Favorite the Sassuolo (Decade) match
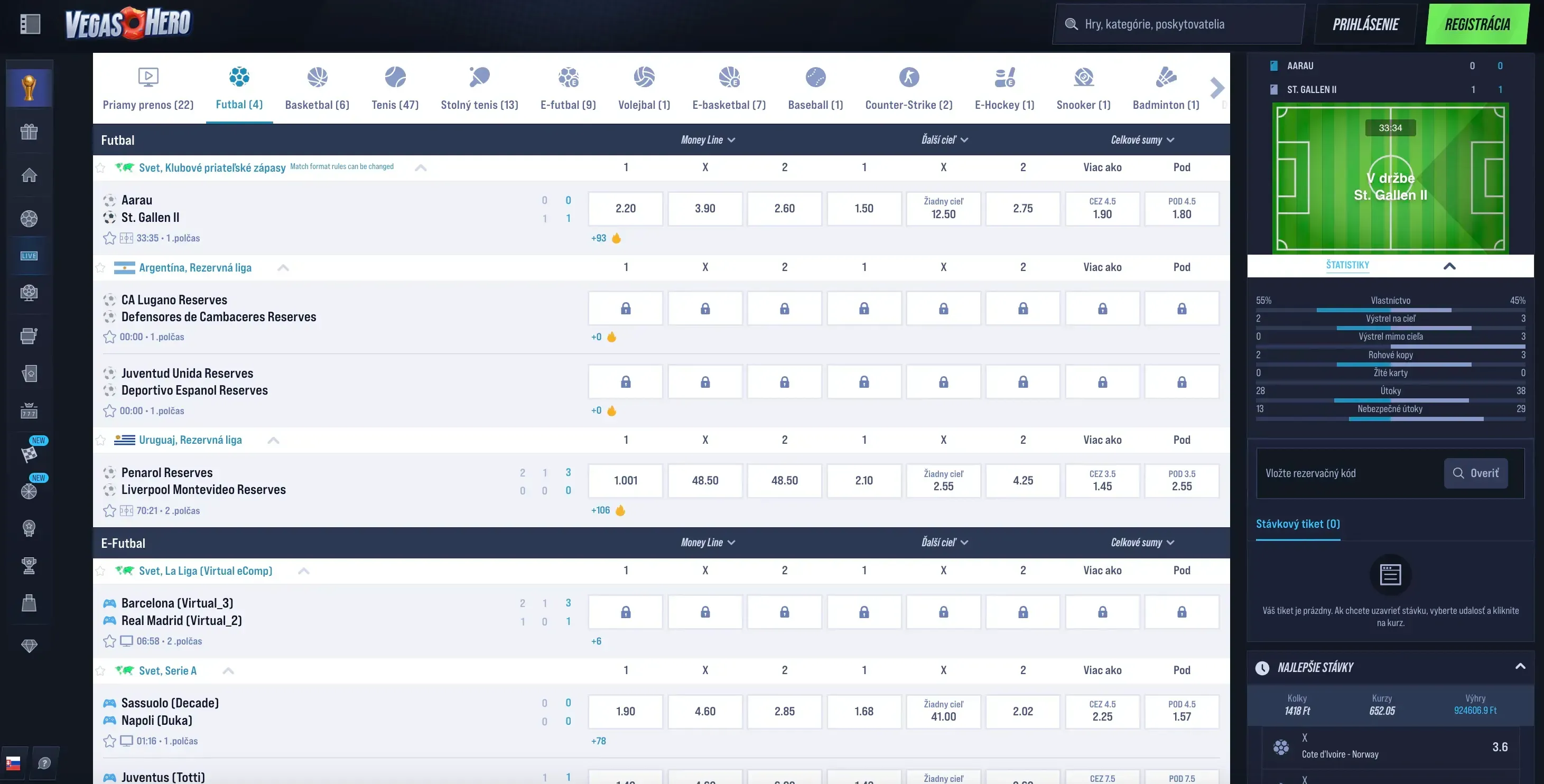The width and height of the screenshot is (1544, 784). (110, 741)
